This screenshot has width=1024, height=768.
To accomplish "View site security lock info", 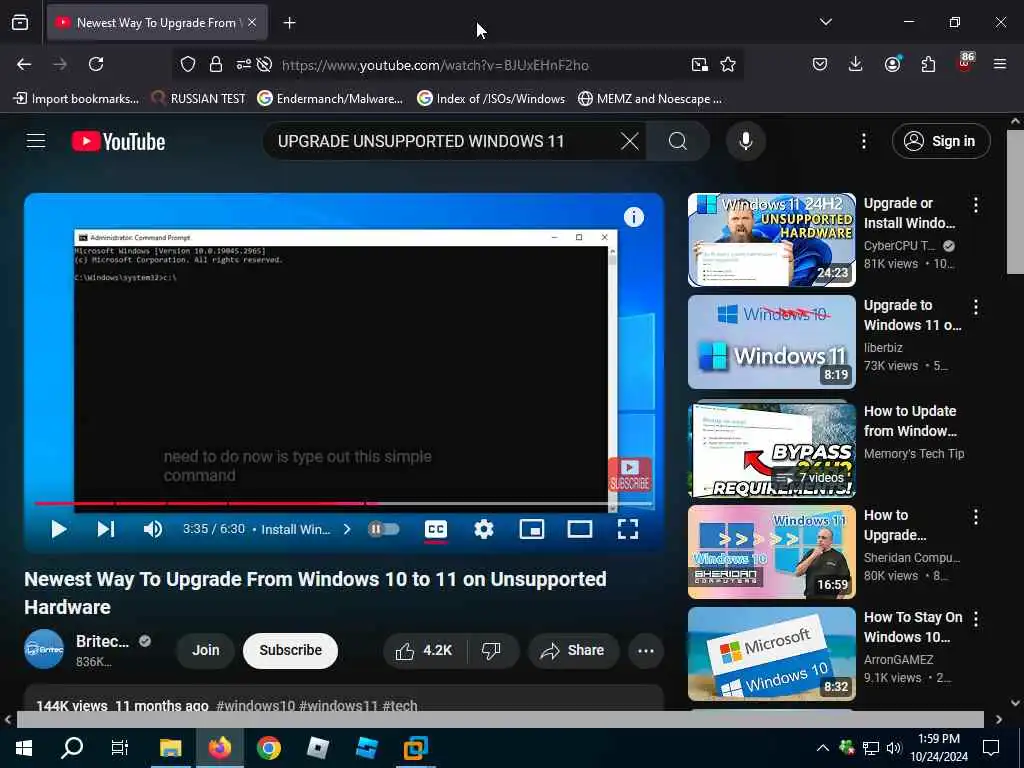I will click(216, 64).
